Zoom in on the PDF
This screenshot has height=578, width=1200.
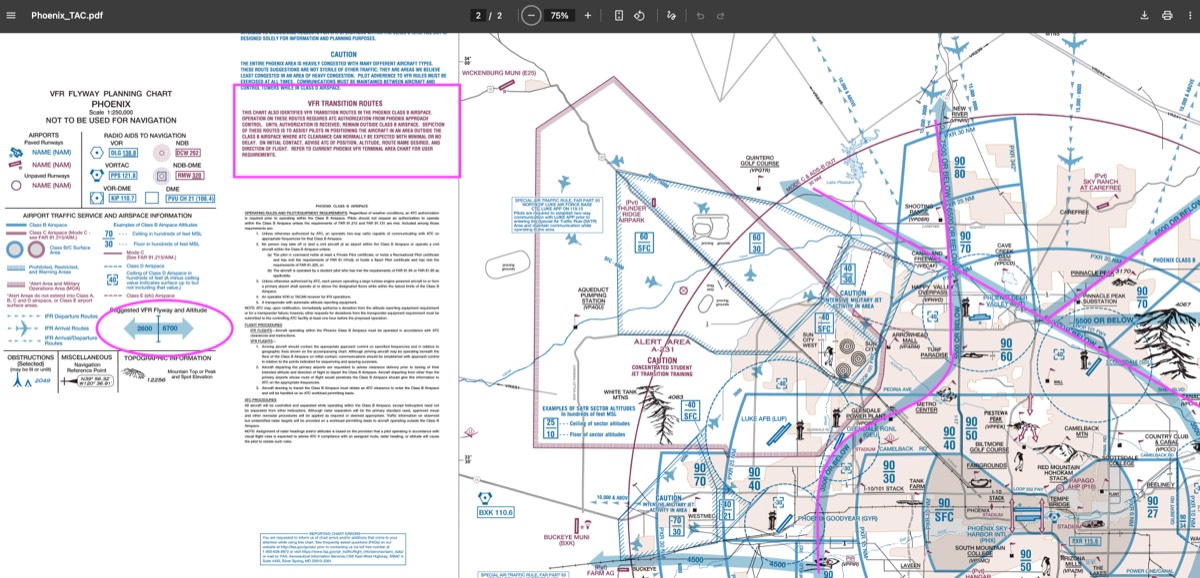(x=588, y=16)
